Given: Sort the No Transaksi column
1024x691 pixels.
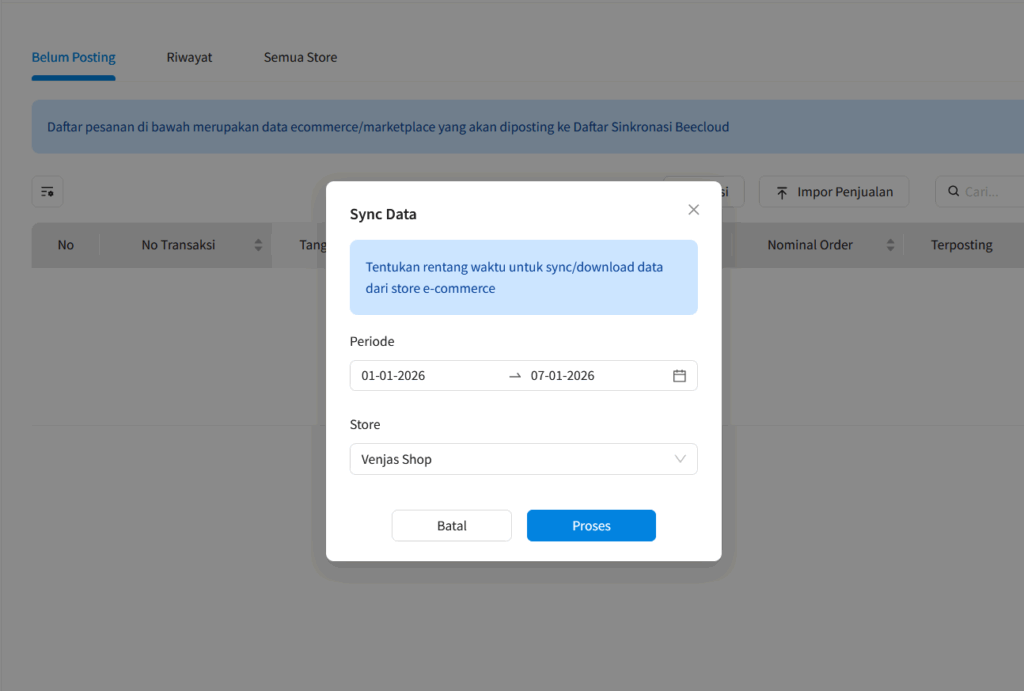Looking at the screenshot, I should click(x=258, y=244).
